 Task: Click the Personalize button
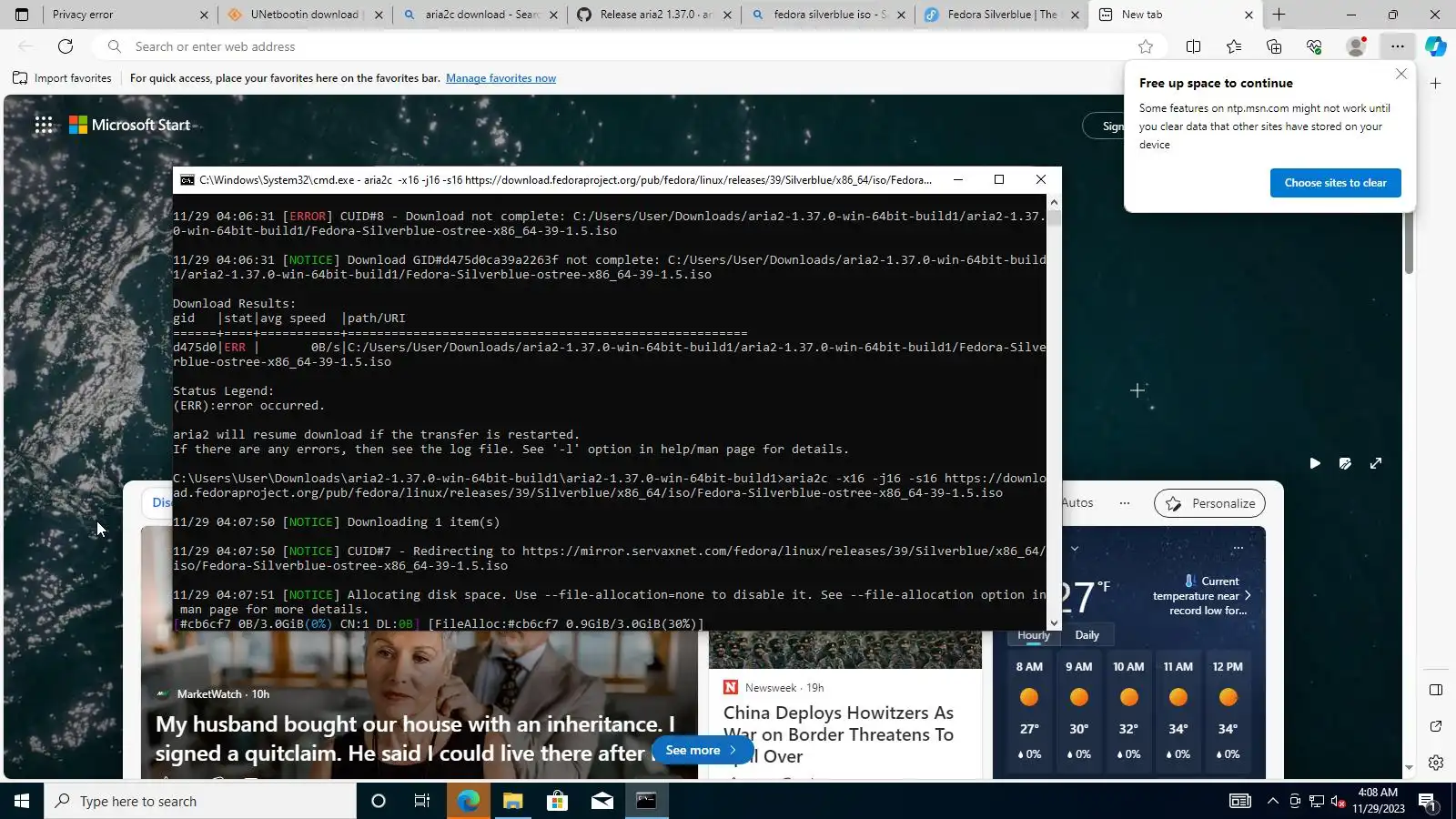click(x=1209, y=503)
